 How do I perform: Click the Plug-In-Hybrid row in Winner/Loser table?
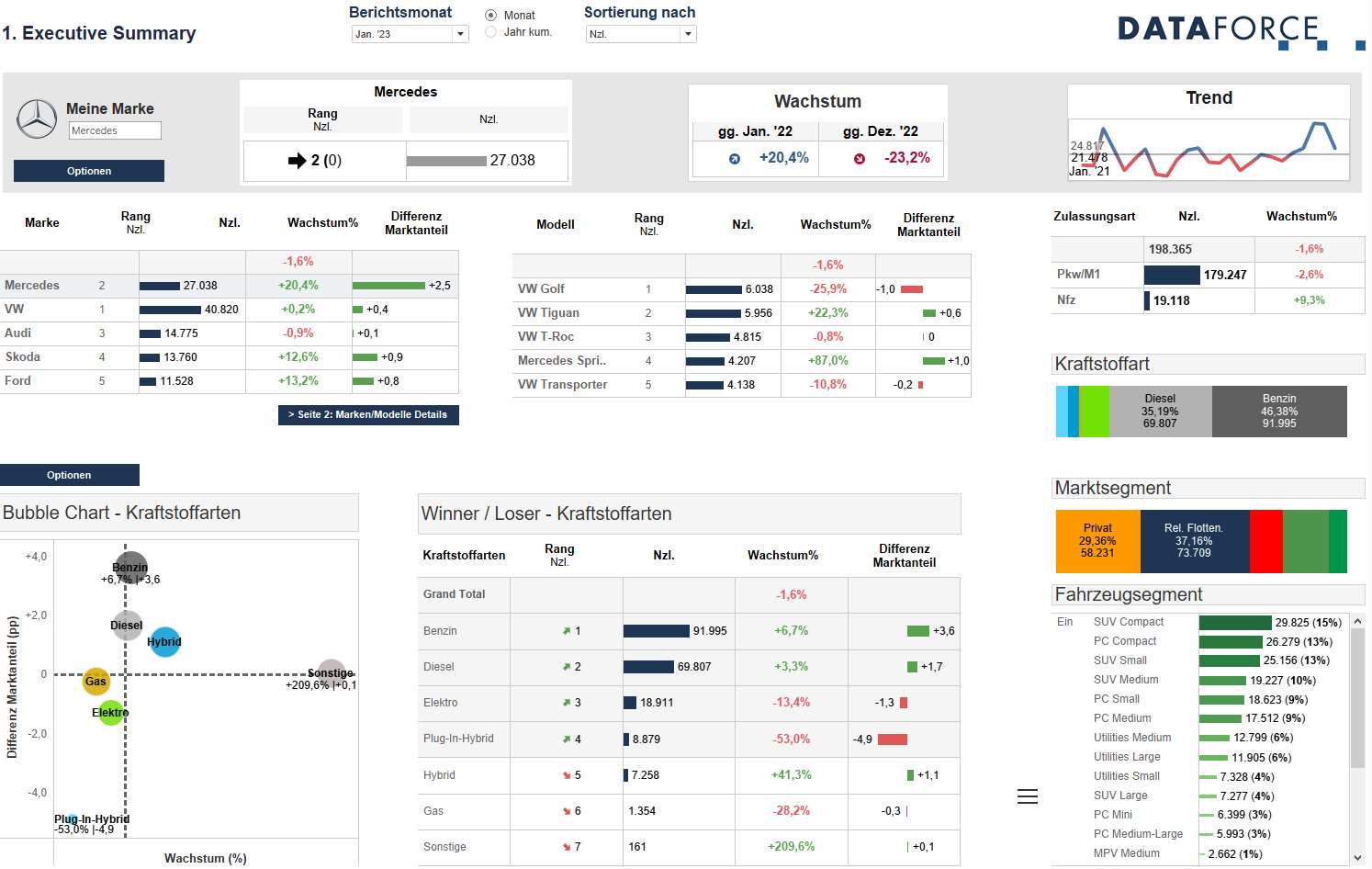tap(689, 739)
